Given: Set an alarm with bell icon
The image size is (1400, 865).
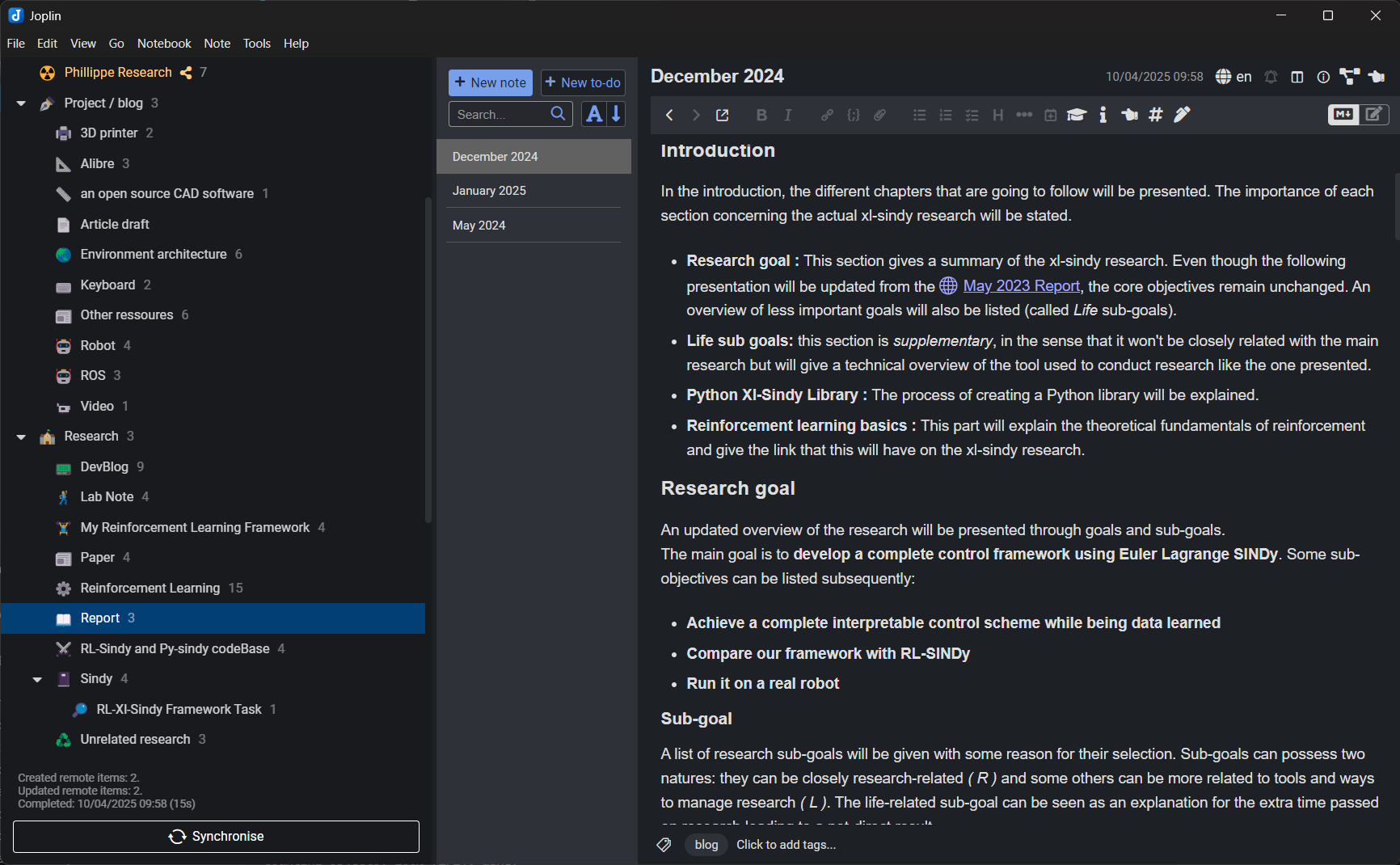Looking at the screenshot, I should tap(1271, 77).
